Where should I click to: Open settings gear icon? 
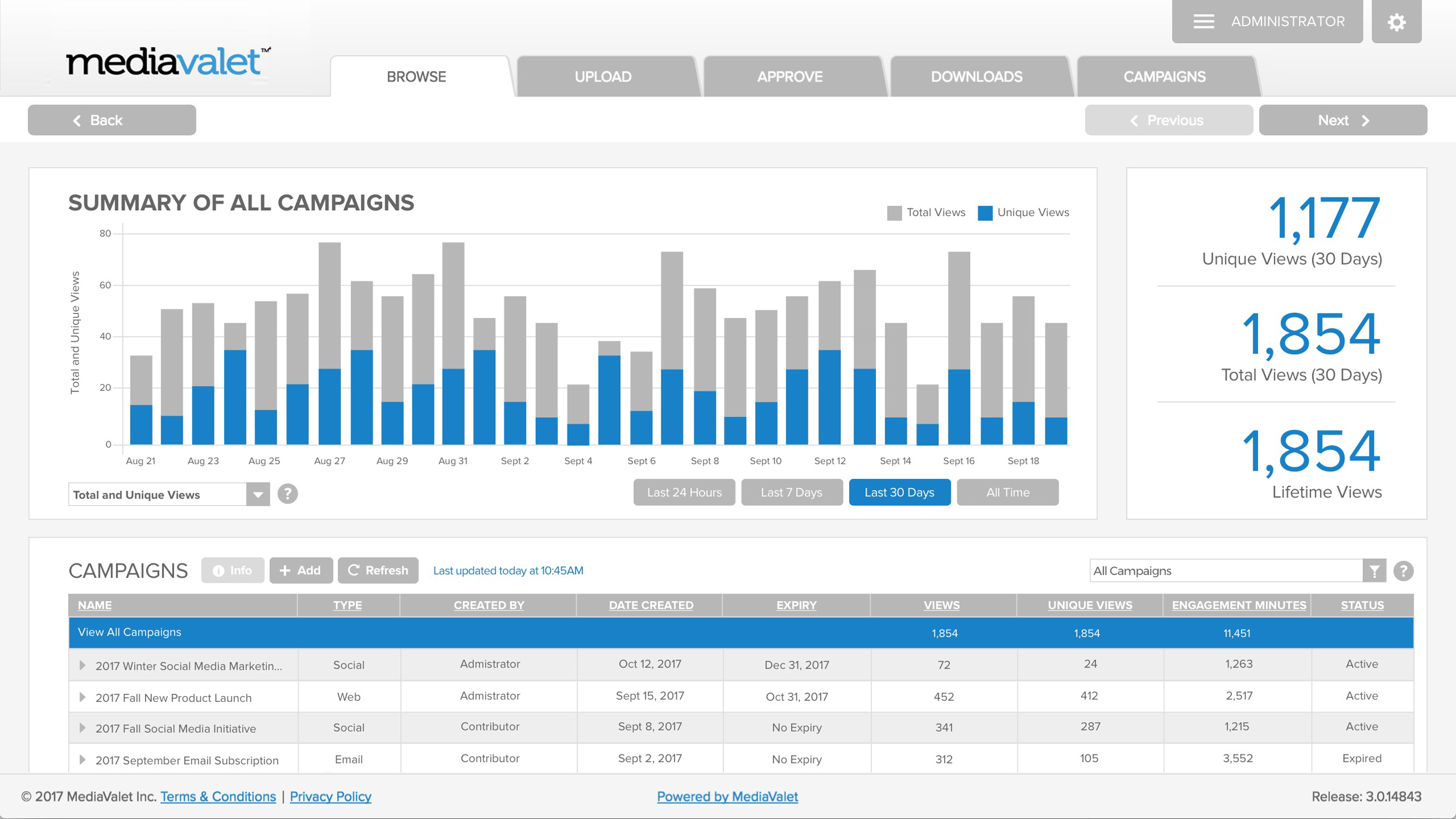point(1396,22)
